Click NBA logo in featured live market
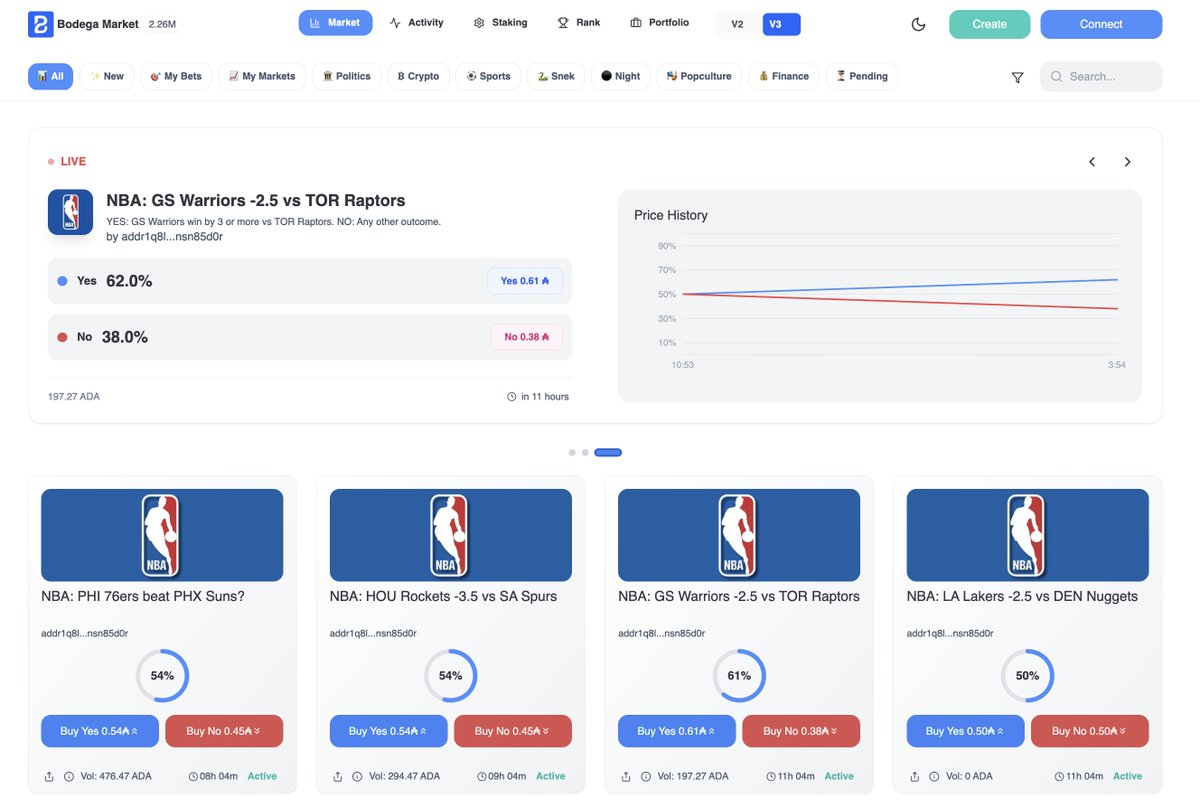This screenshot has height=807, width=1200. (x=70, y=212)
